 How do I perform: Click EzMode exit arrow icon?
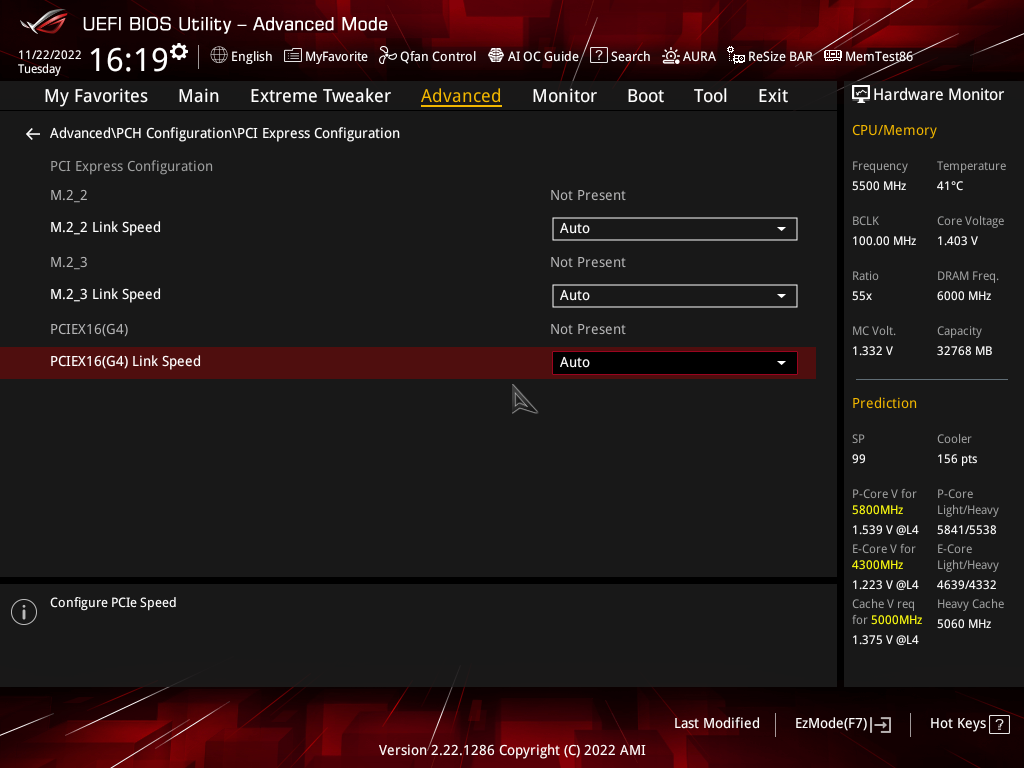[x=881, y=724]
